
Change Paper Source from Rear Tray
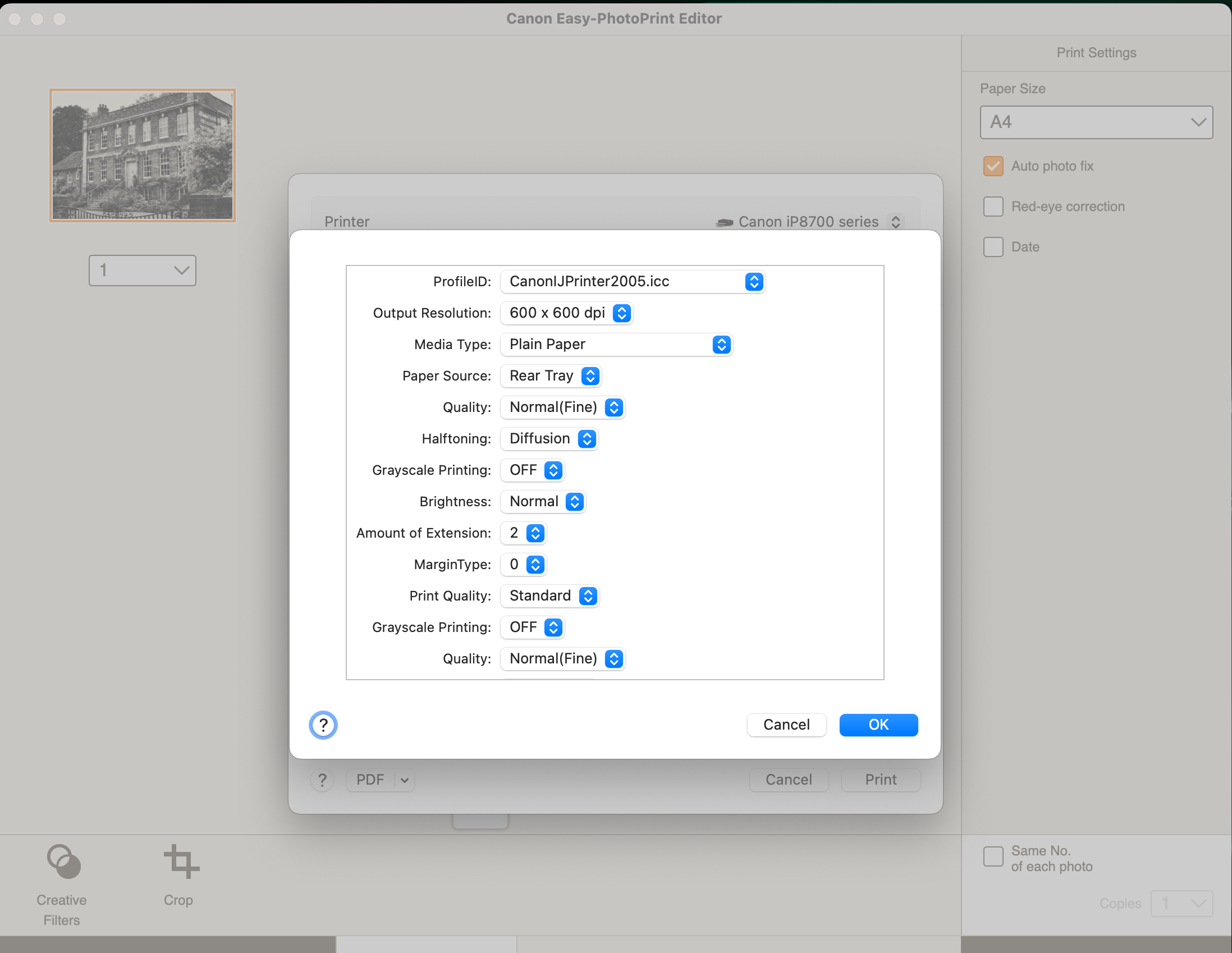tap(551, 376)
